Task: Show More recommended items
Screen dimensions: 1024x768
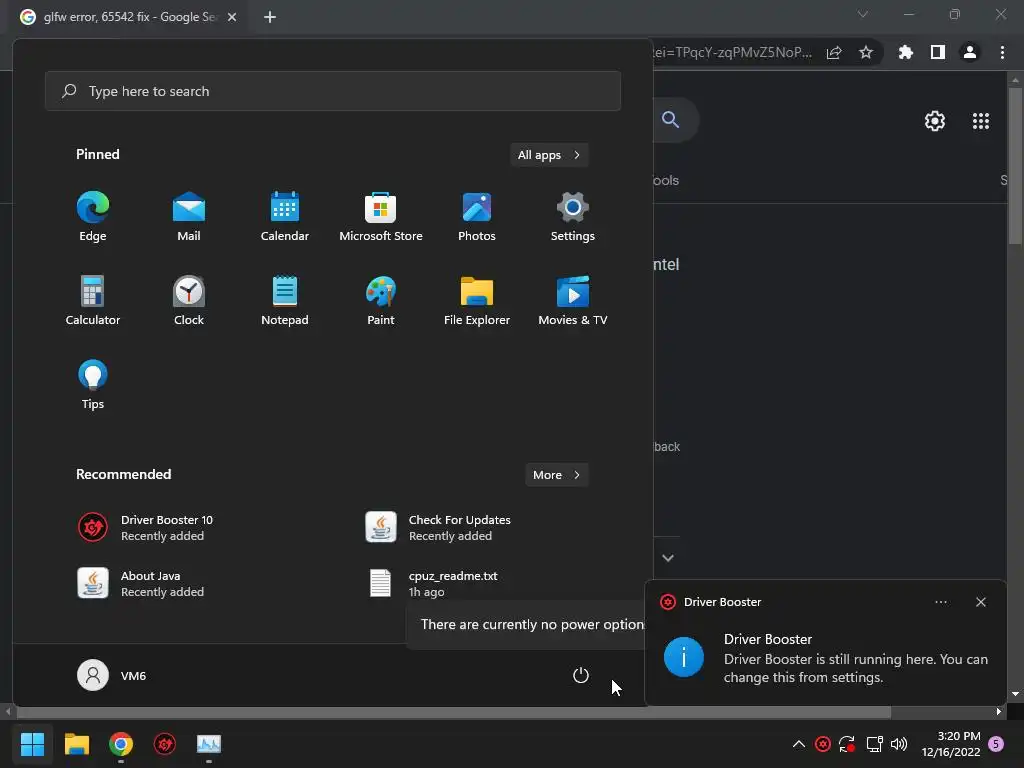Action: [557, 475]
